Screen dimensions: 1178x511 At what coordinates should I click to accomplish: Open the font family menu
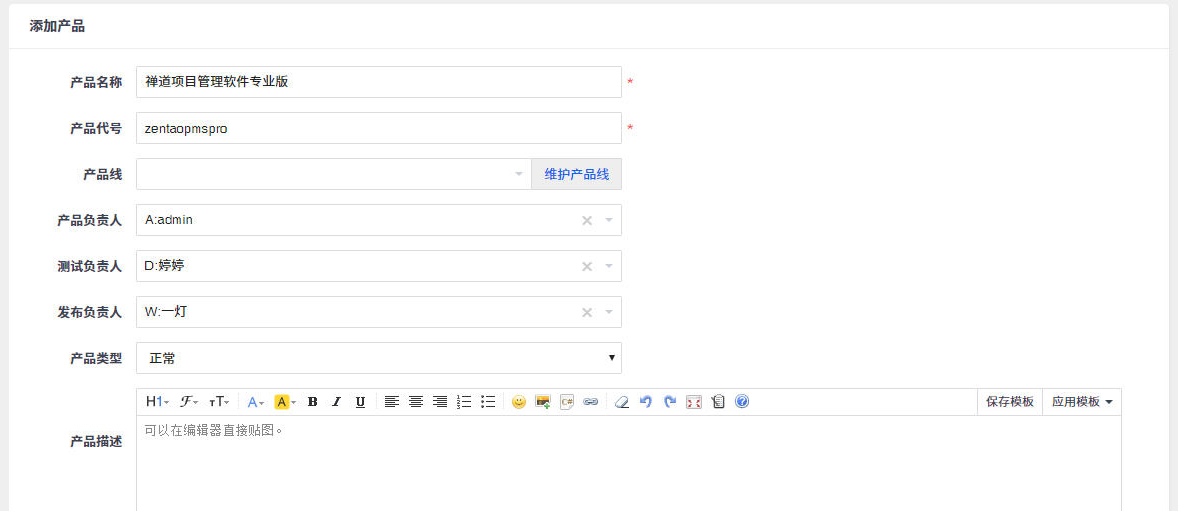click(x=189, y=402)
